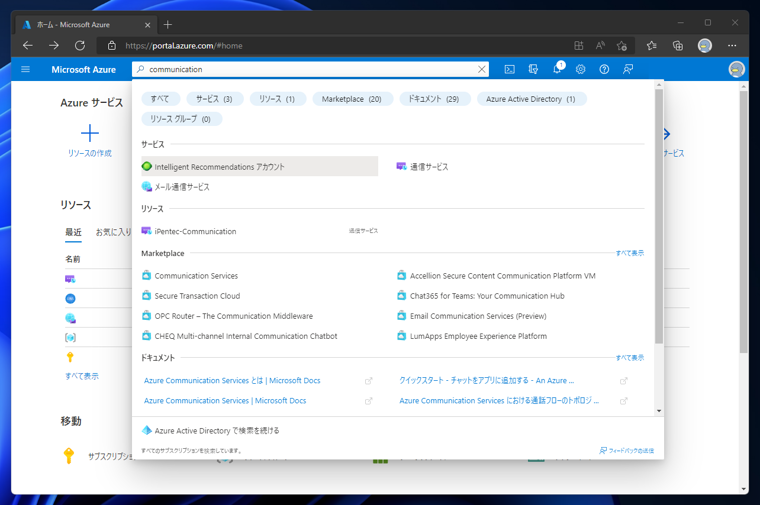Add this page to browser favorites

[622, 46]
